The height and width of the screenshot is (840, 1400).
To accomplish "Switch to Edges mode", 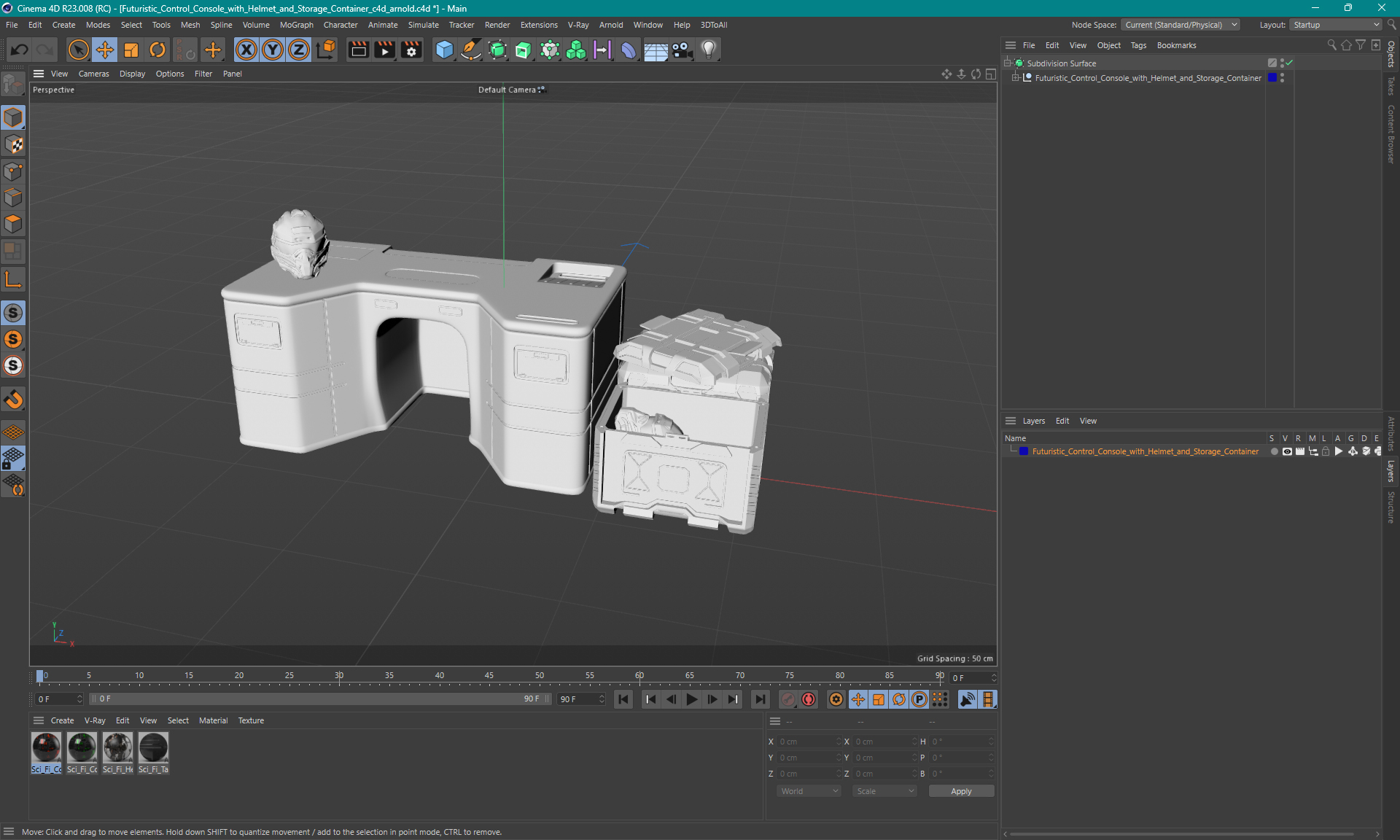I will 13,198.
